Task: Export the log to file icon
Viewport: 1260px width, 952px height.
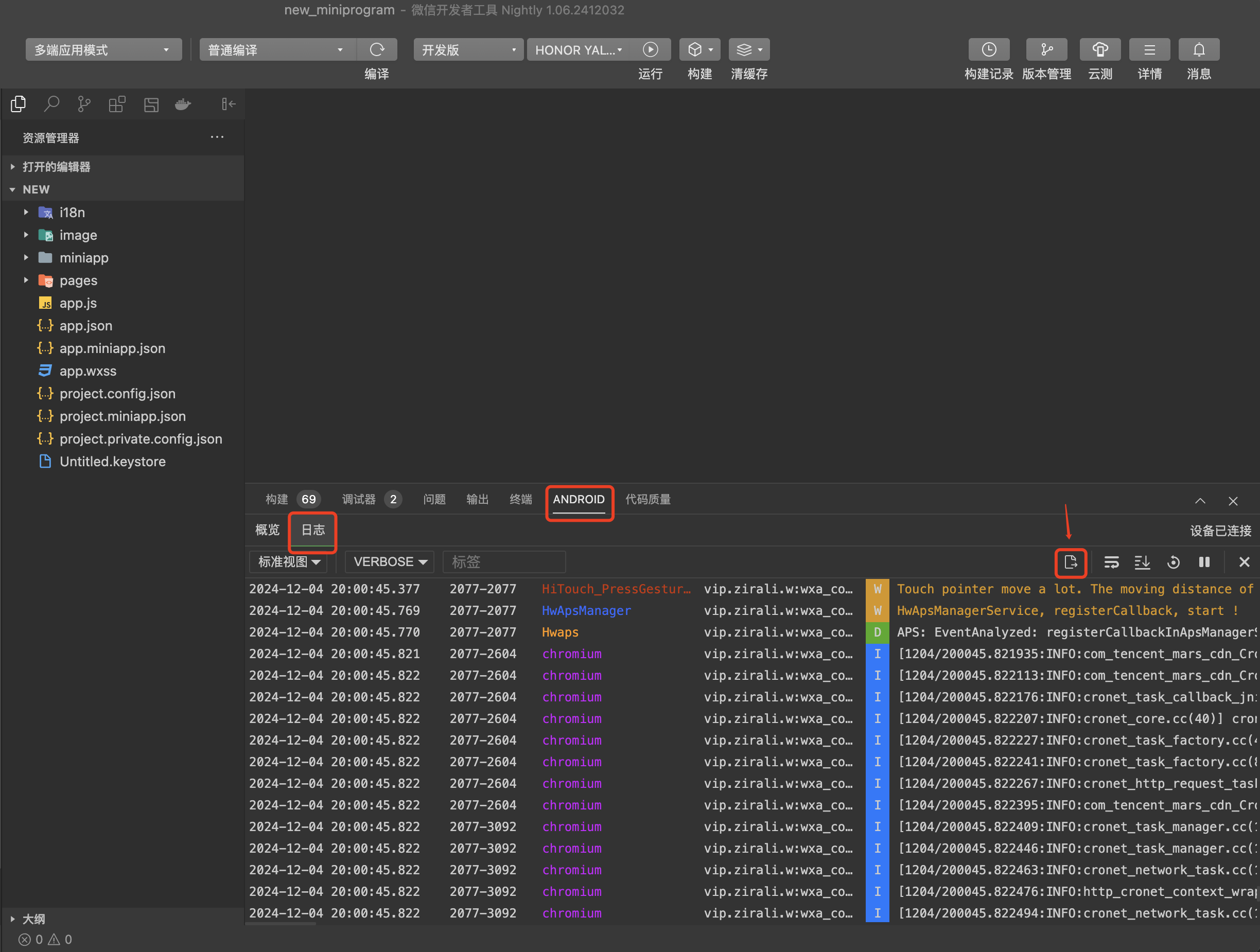Action: click(x=1070, y=562)
